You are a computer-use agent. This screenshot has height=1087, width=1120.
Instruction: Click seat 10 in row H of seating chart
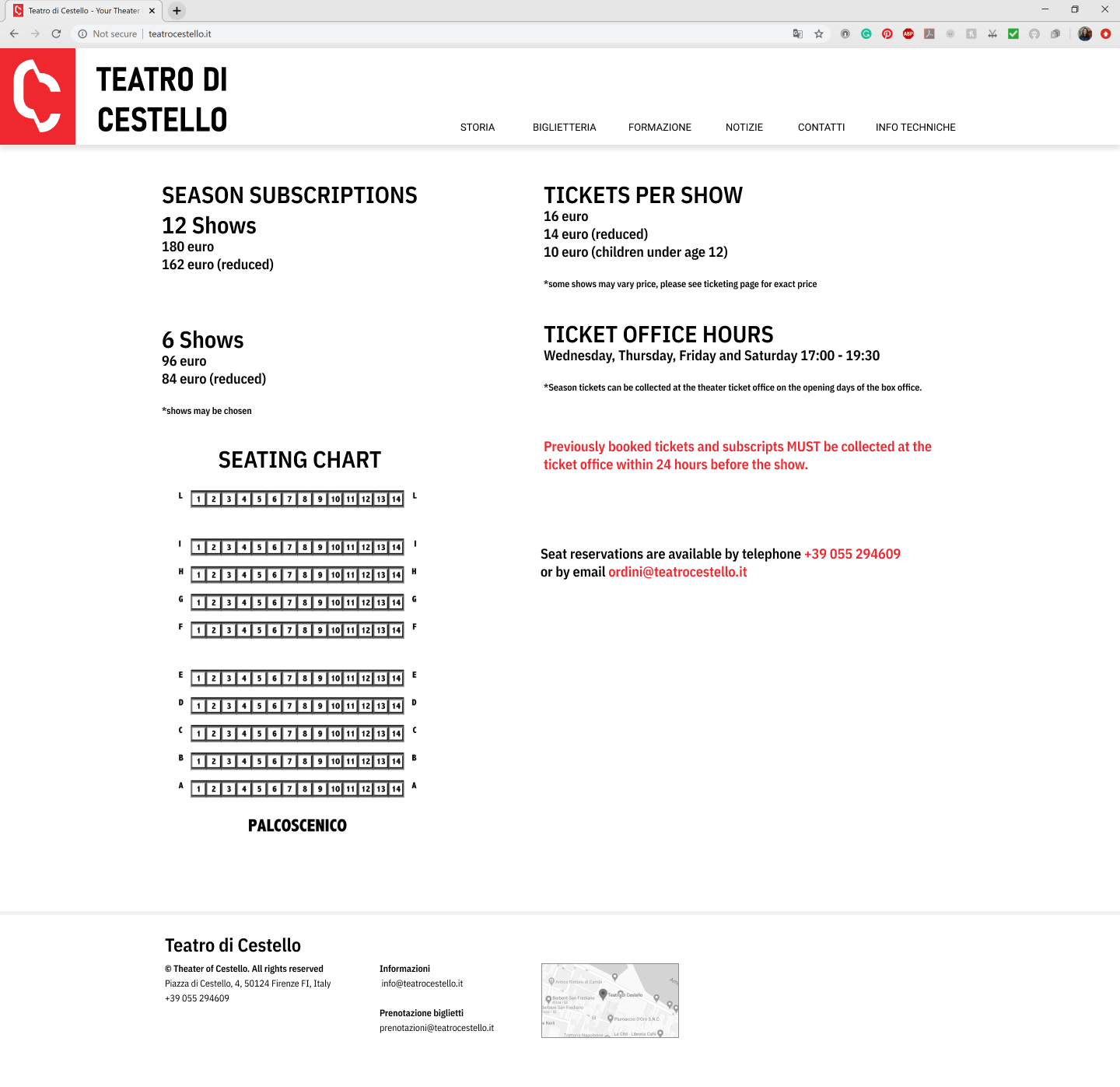[335, 575]
